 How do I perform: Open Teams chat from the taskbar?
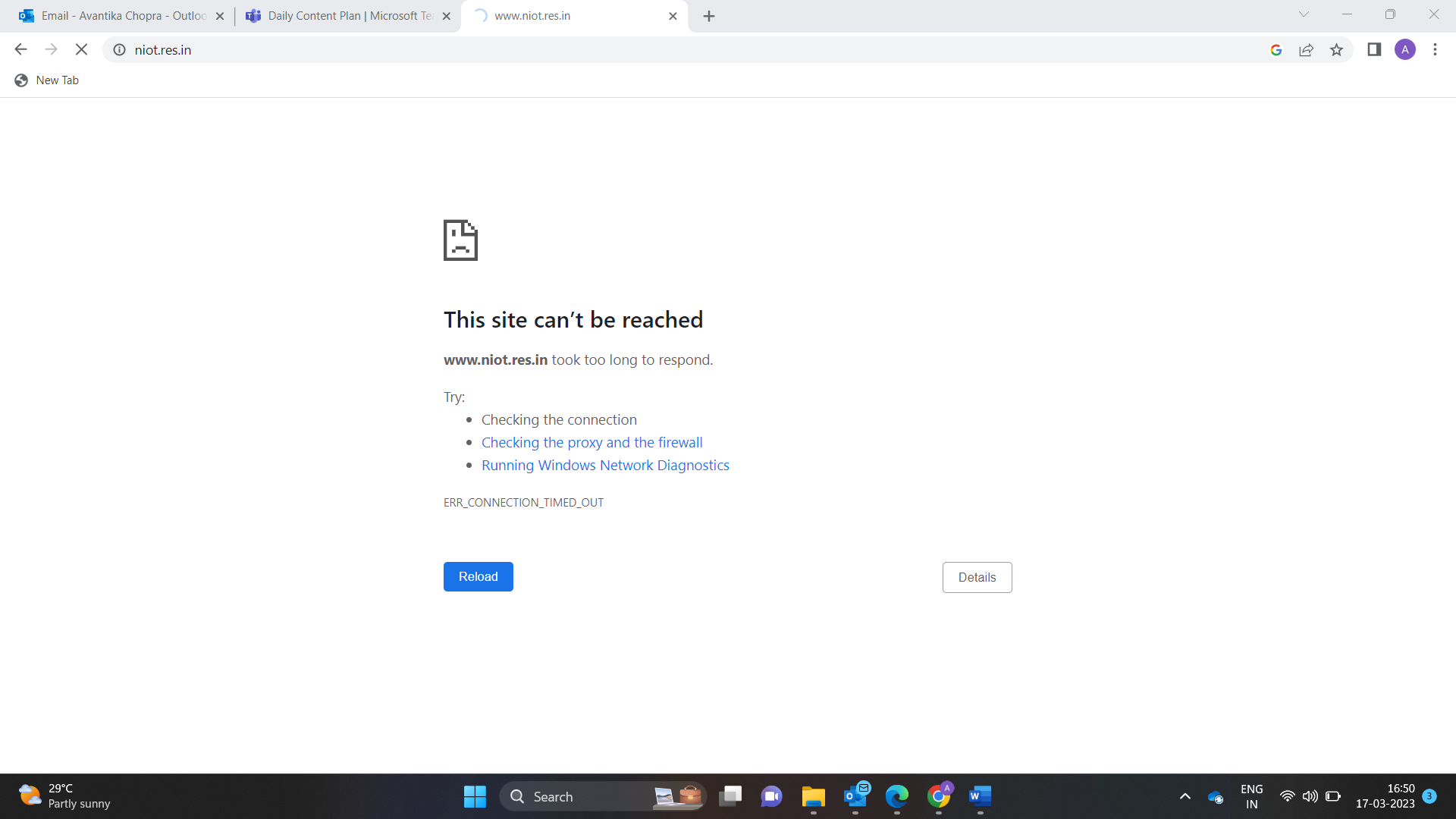771,796
